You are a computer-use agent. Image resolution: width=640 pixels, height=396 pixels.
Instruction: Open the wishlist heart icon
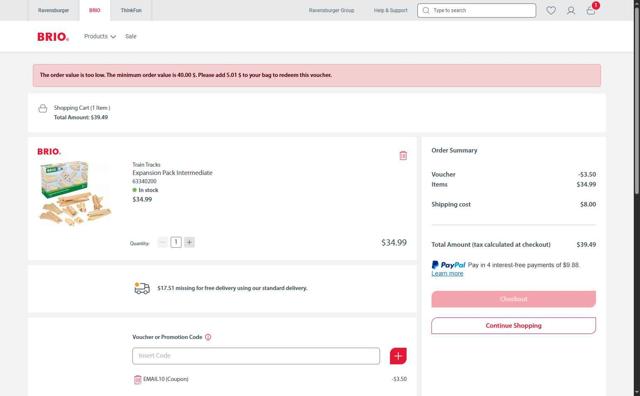point(551,11)
